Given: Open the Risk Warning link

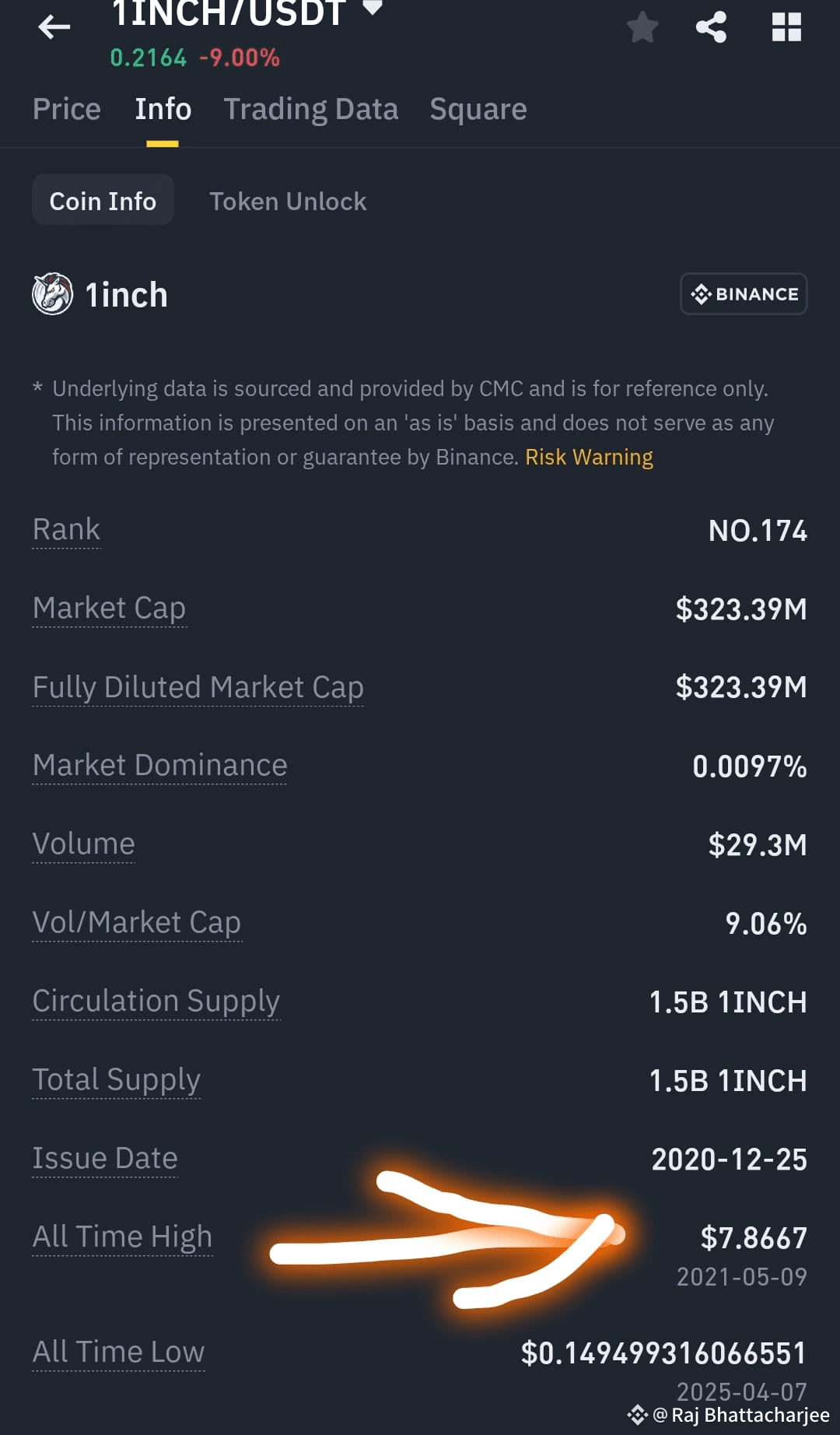Looking at the screenshot, I should point(589,457).
